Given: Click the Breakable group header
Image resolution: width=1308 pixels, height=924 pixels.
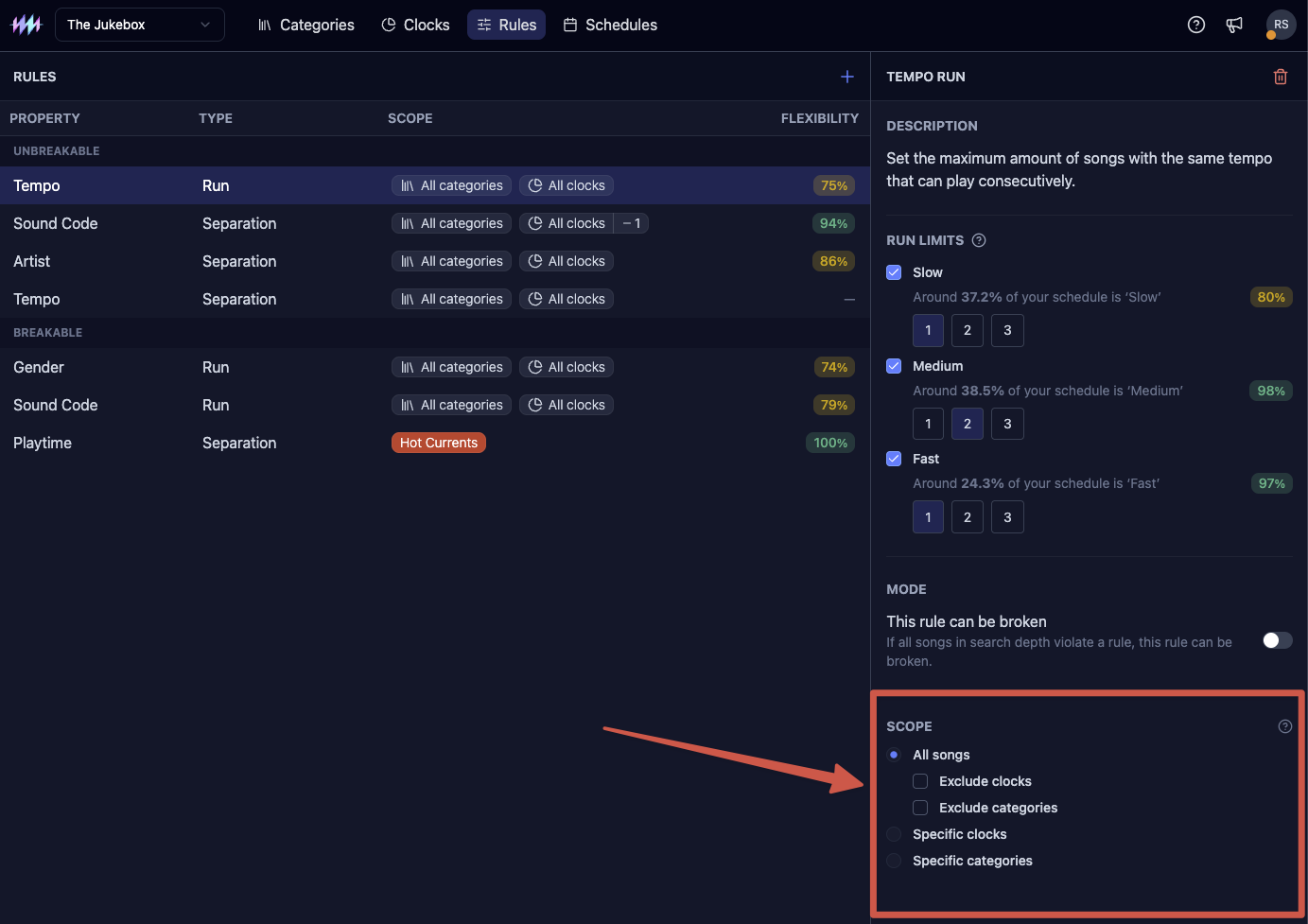Looking at the screenshot, I should click(x=48, y=333).
